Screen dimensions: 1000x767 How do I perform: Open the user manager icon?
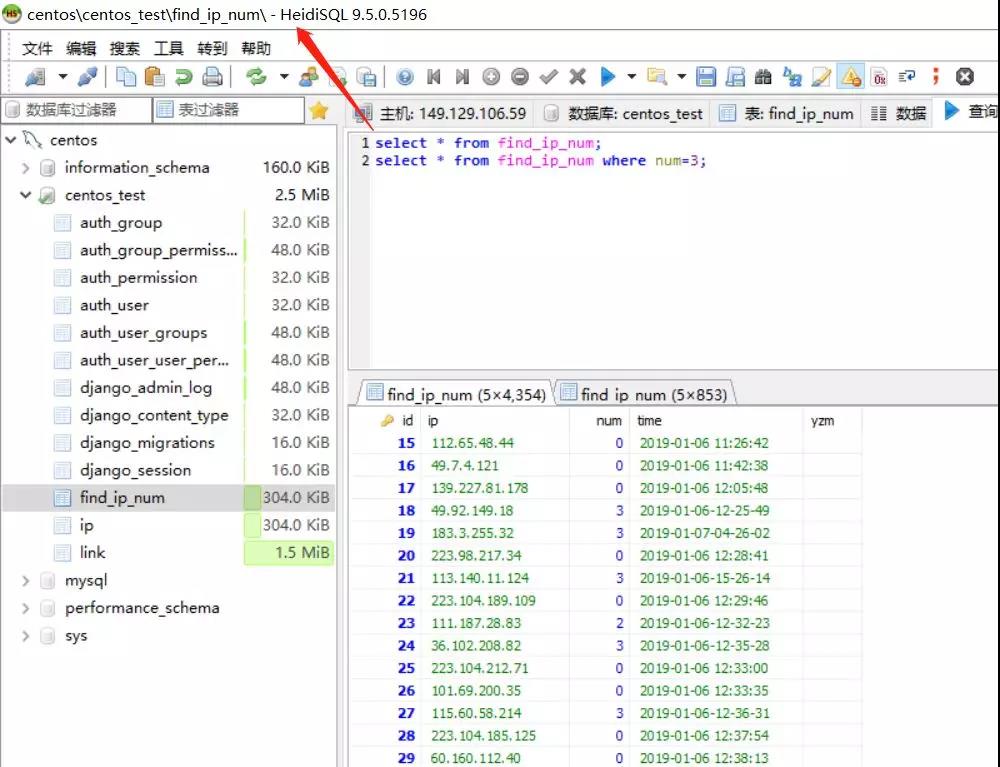(x=309, y=77)
